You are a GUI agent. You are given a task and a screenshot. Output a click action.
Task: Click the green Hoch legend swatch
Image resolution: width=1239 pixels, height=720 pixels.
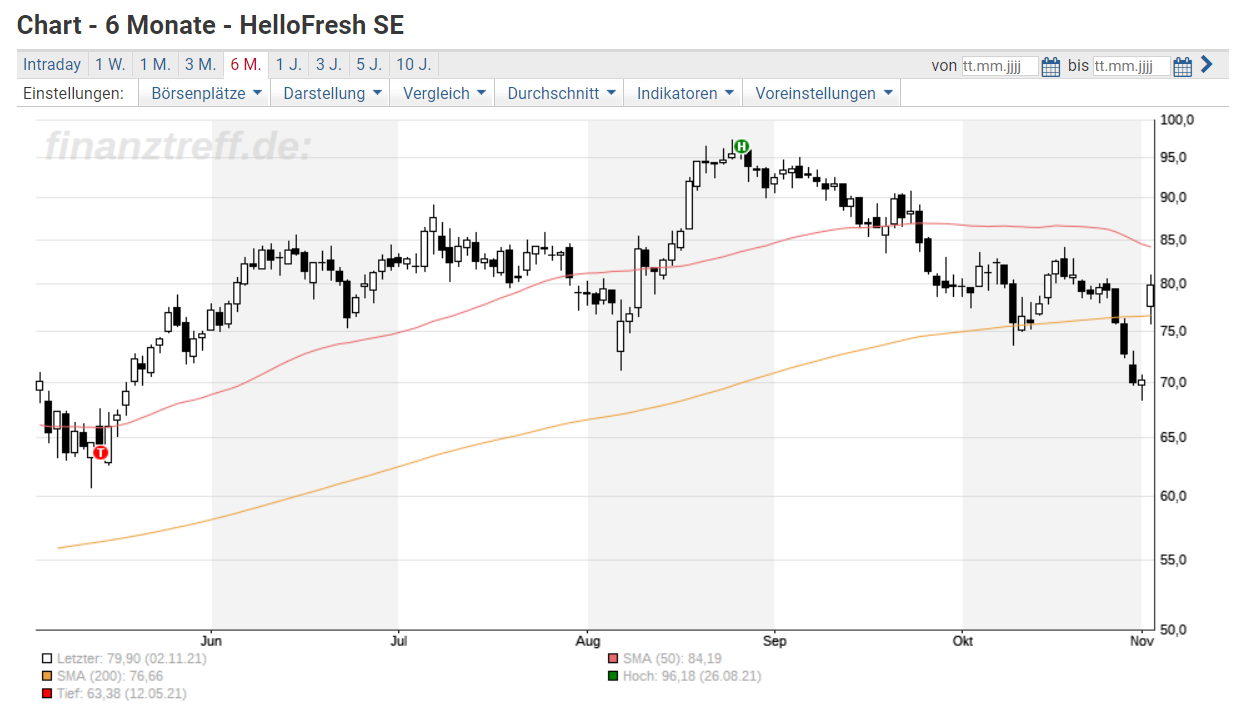pyautogui.click(x=613, y=676)
